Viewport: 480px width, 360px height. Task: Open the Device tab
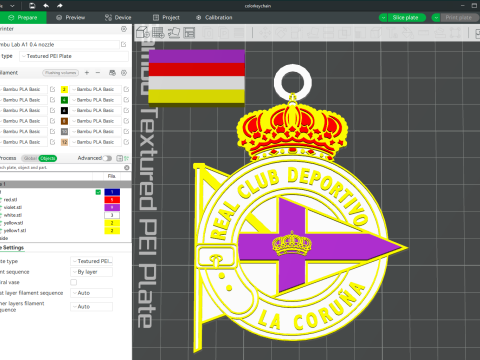coord(118,17)
